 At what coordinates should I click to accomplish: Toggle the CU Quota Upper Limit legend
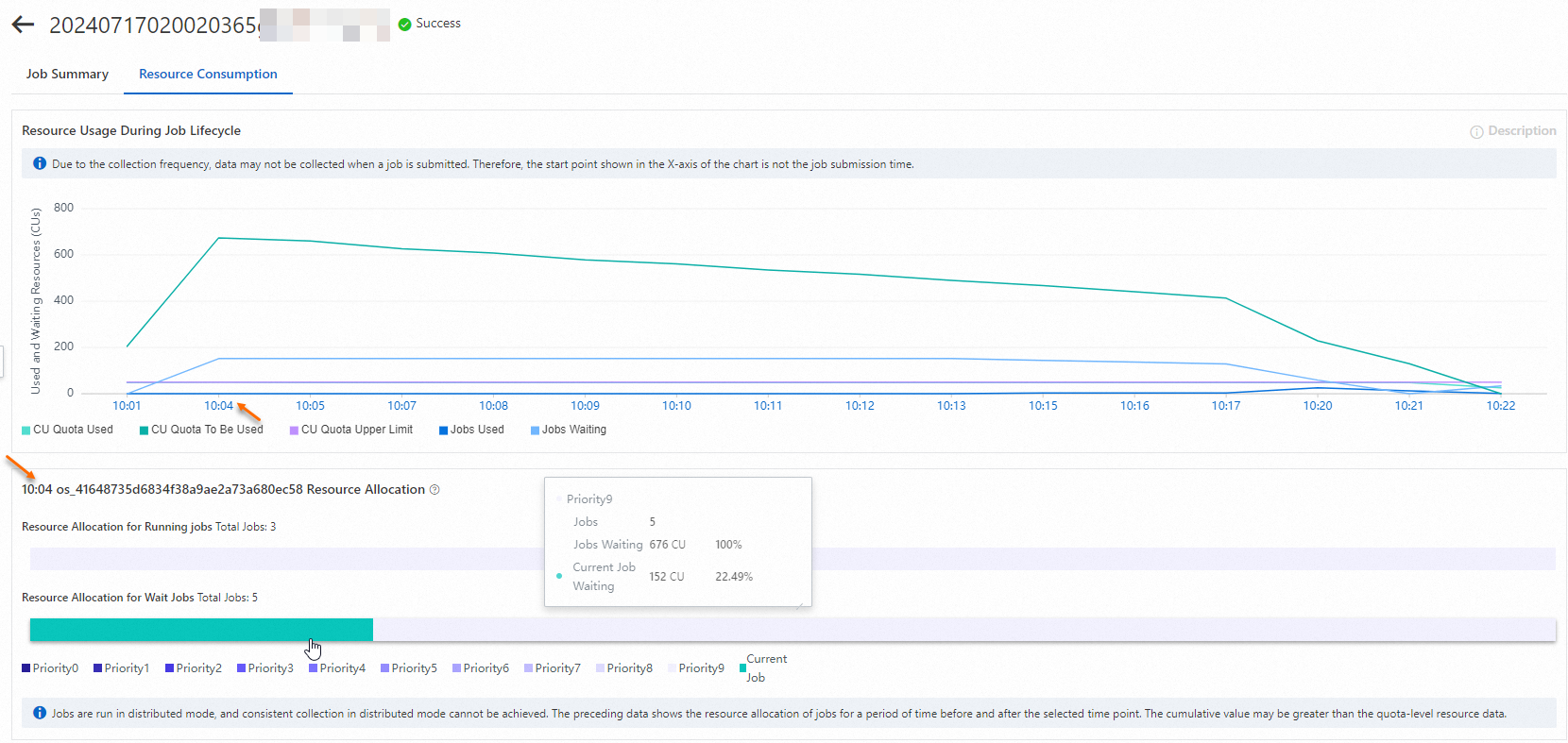pyautogui.click(x=351, y=430)
